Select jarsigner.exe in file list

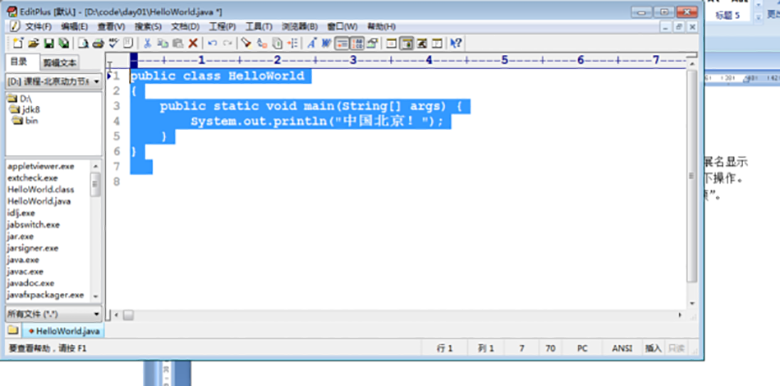click(33, 248)
